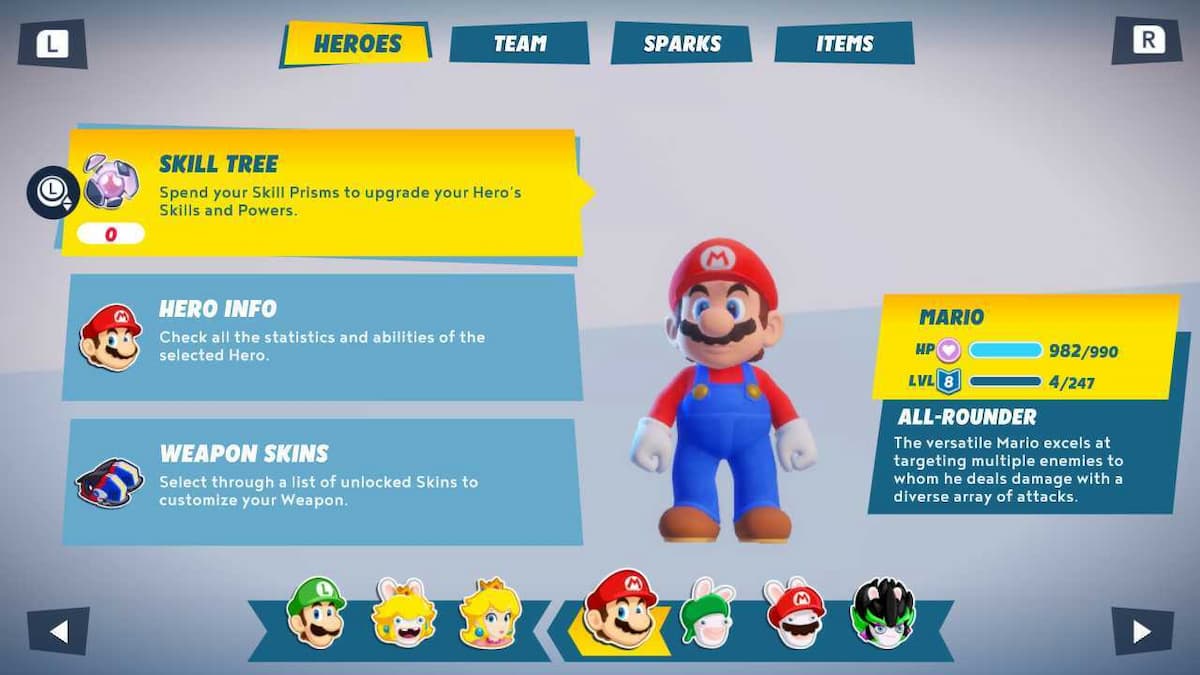The image size is (1200, 675).
Task: Open the SPARKS tab
Action: [683, 44]
